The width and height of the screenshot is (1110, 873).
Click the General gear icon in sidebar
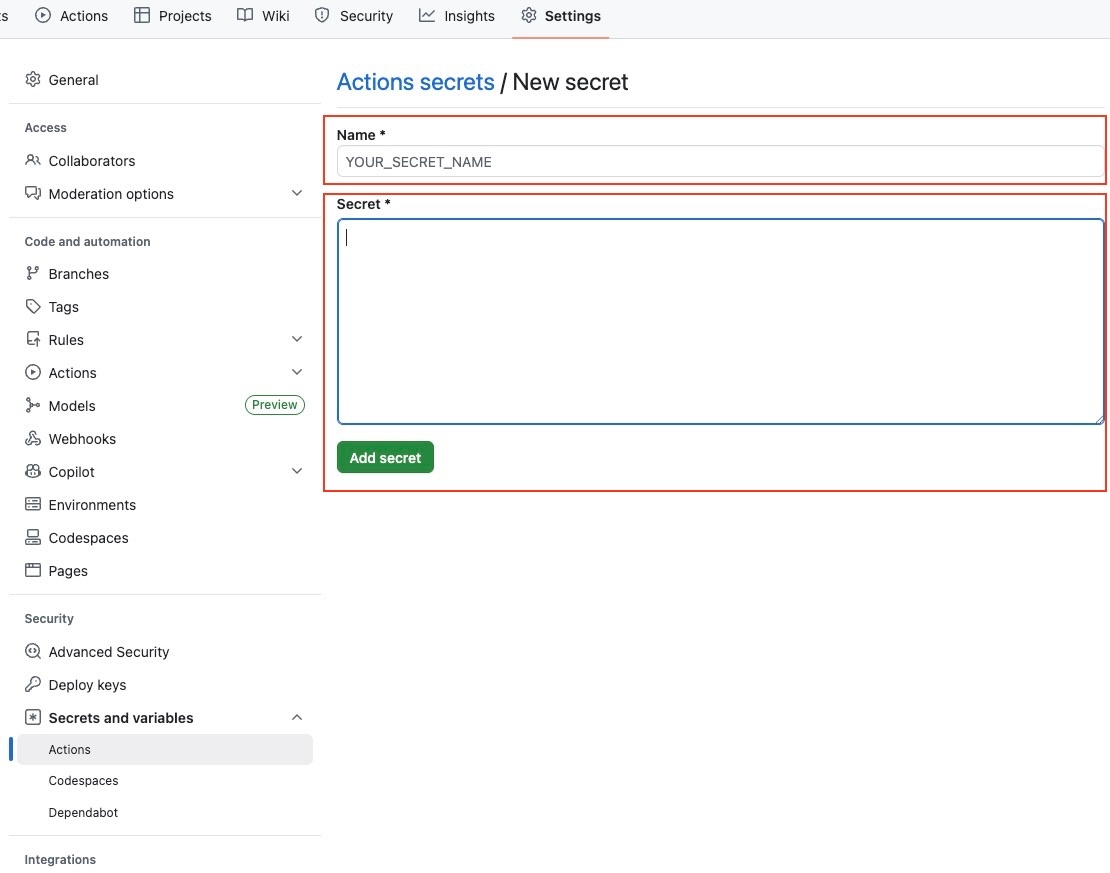coord(33,80)
